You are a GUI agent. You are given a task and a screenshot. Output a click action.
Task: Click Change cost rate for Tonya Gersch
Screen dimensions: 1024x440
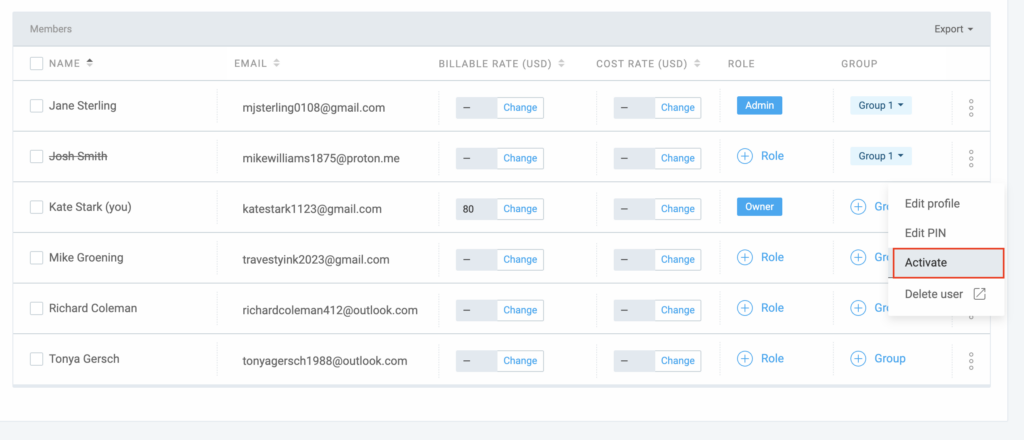click(677, 360)
